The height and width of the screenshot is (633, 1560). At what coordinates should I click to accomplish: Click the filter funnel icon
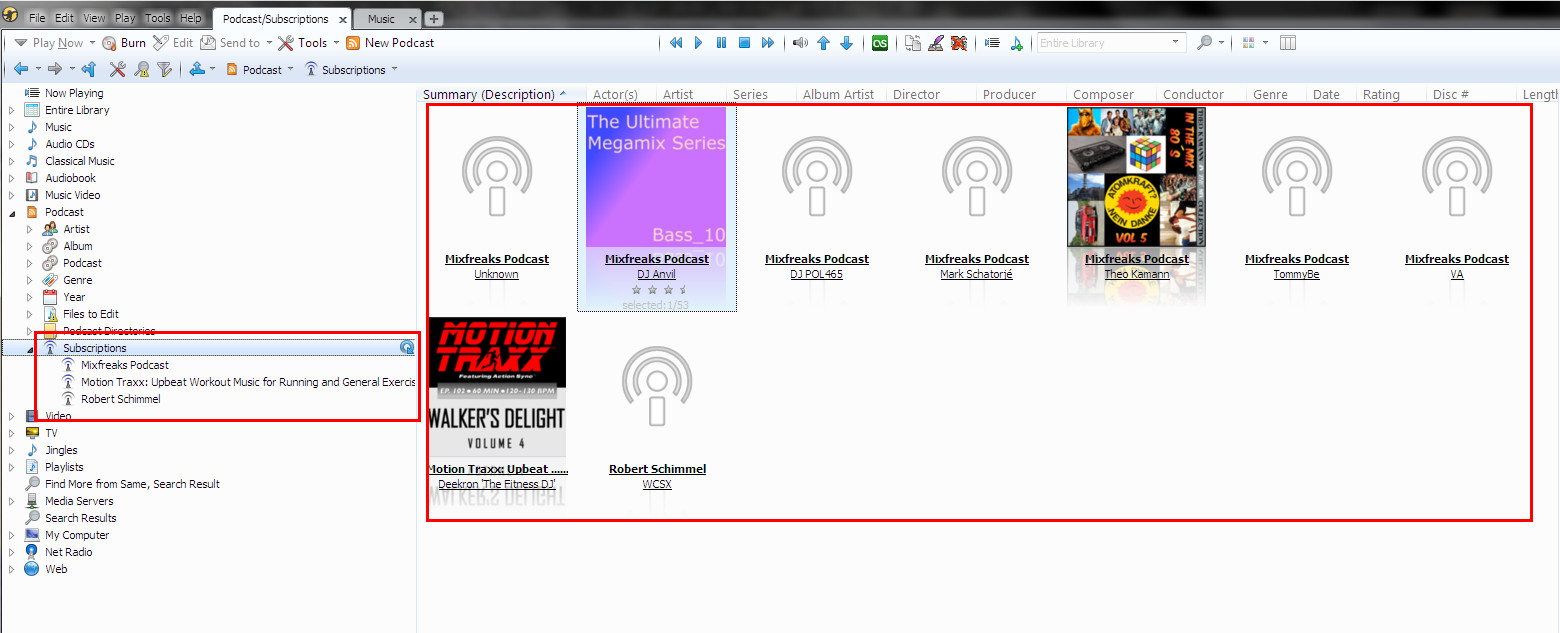click(x=165, y=70)
